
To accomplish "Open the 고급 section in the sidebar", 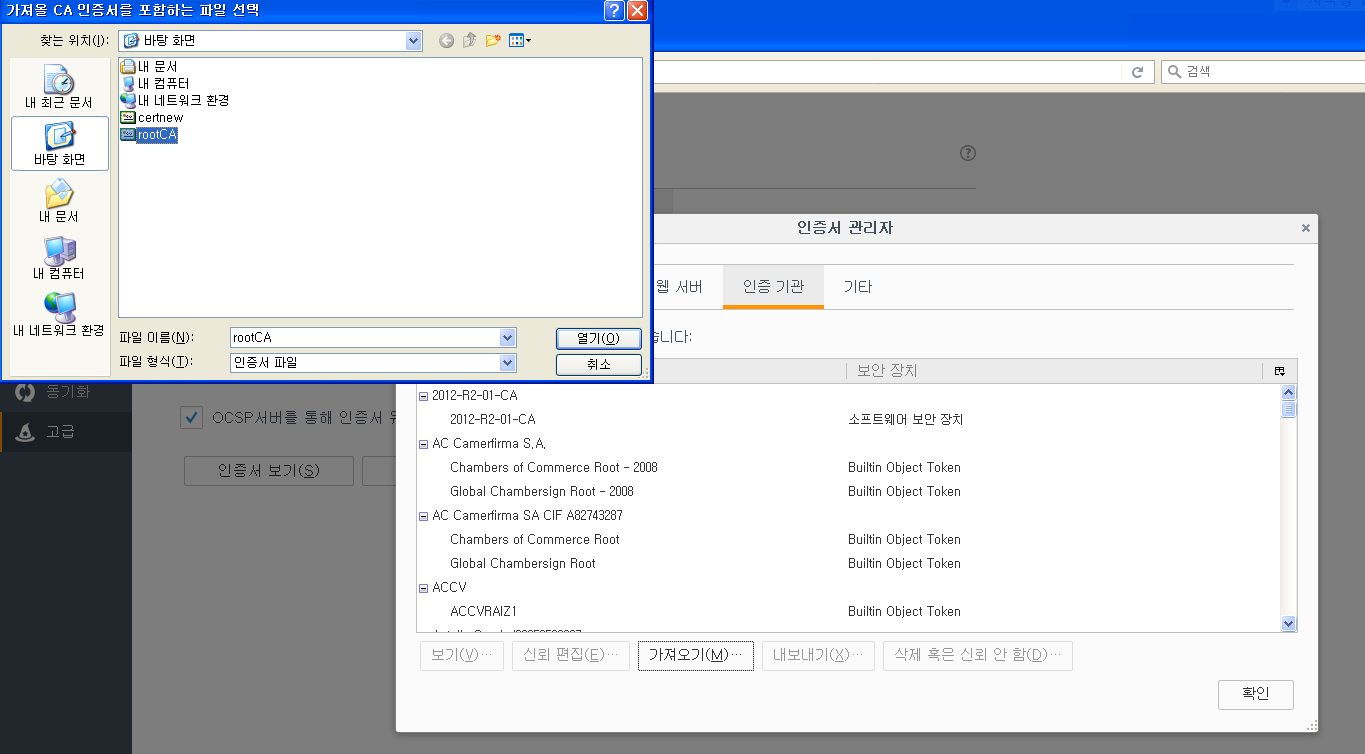I will [x=66, y=432].
